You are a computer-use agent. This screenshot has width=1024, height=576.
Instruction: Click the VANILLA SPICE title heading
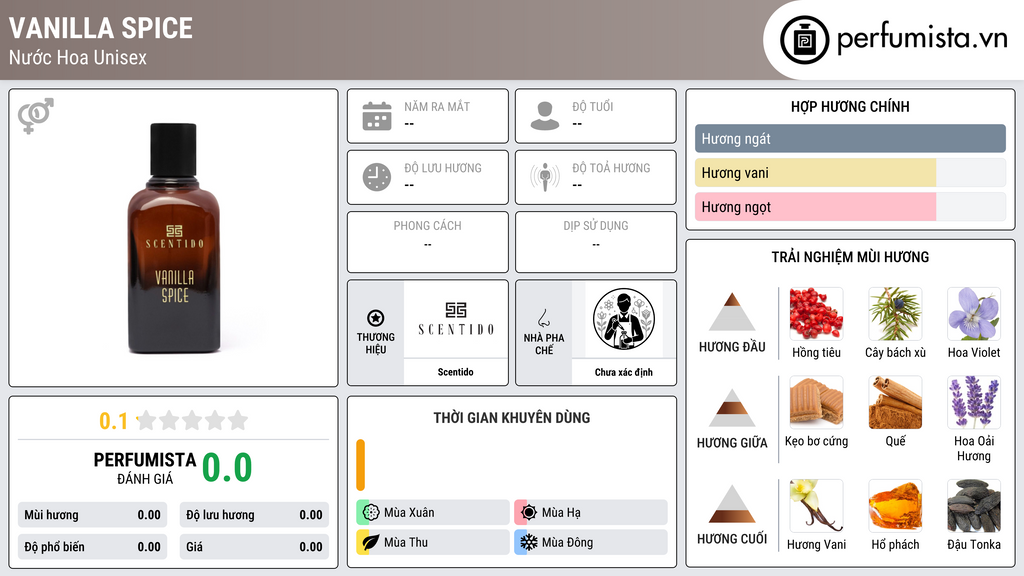pyautogui.click(x=101, y=28)
